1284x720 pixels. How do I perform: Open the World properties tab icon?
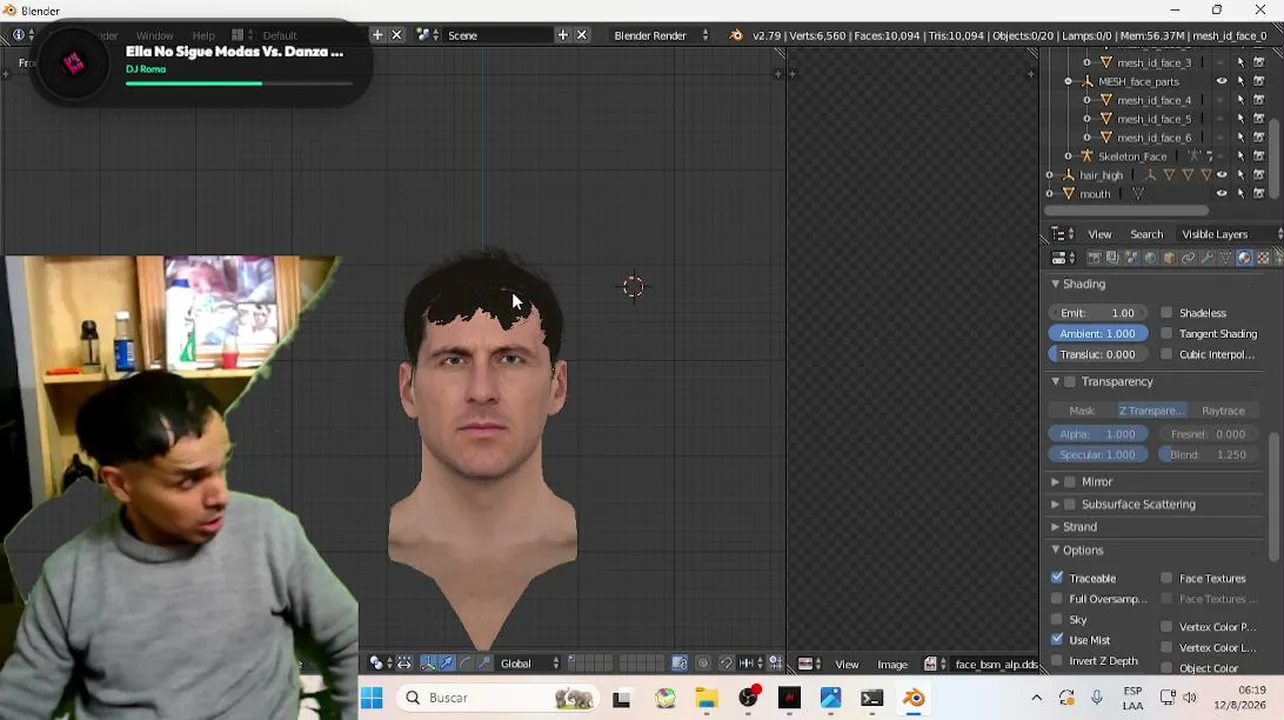point(1150,258)
